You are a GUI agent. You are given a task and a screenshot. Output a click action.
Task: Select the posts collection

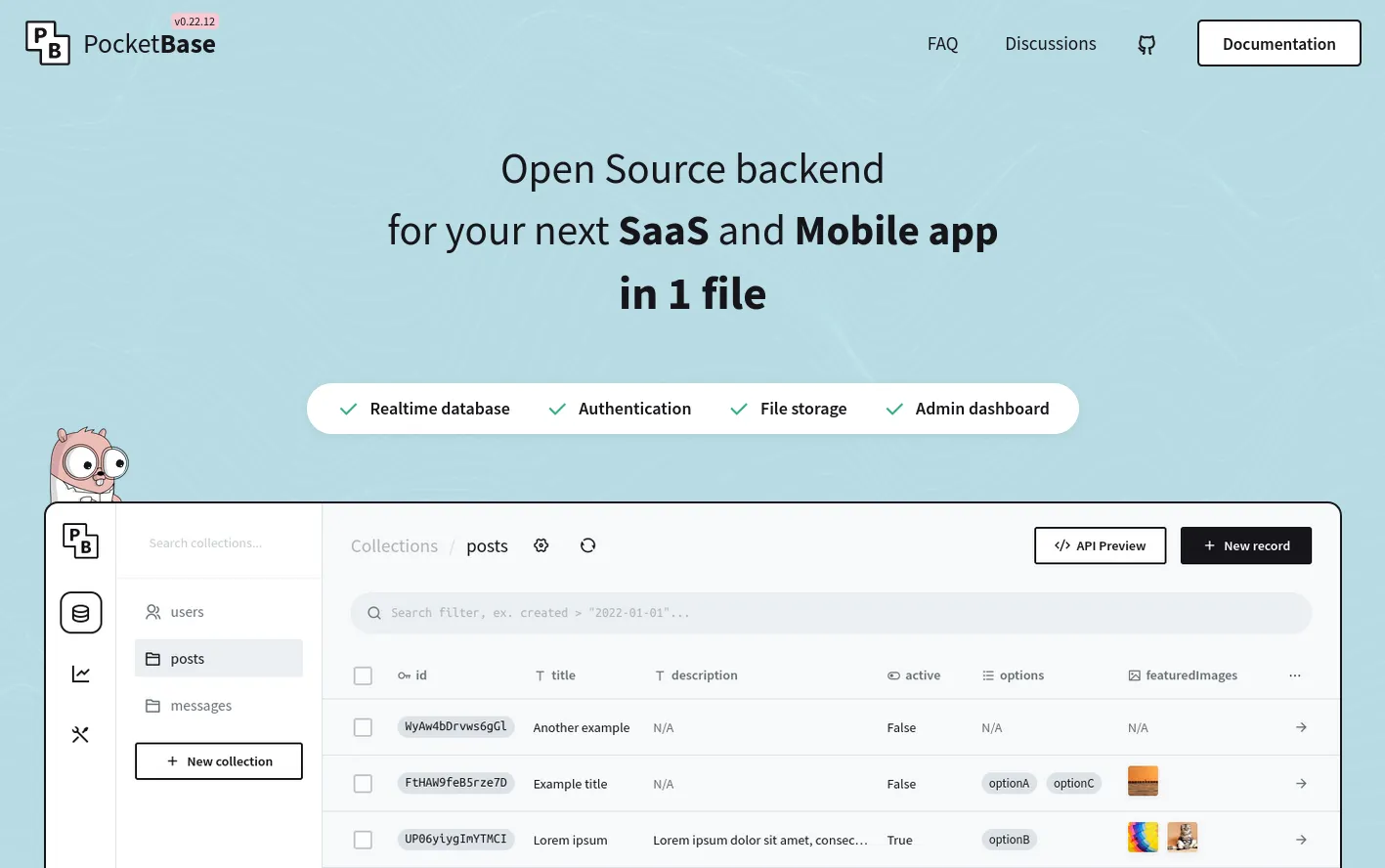coord(219,659)
